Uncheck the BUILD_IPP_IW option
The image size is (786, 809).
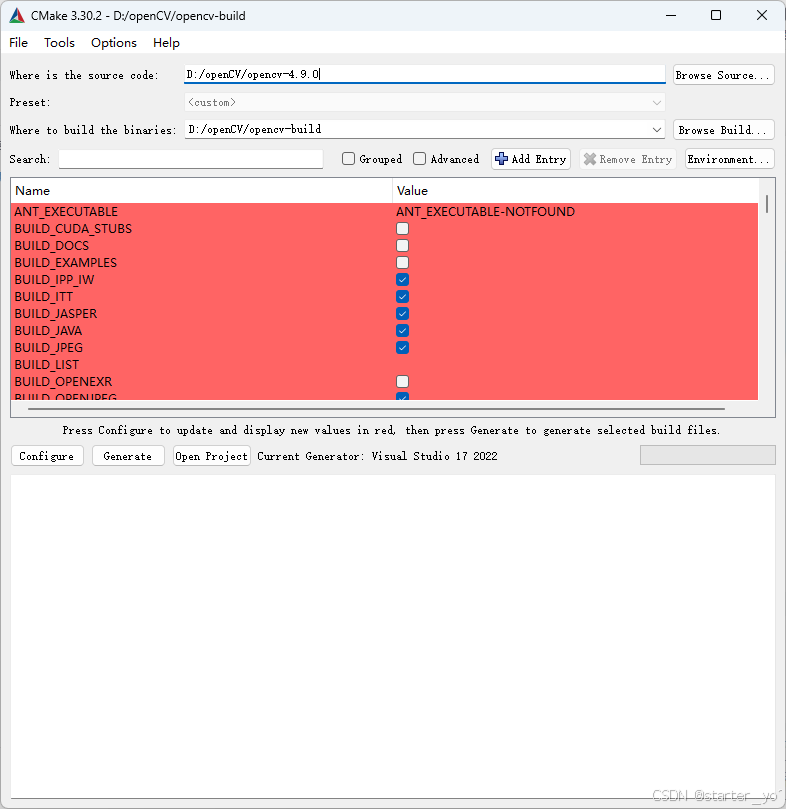pyautogui.click(x=403, y=280)
